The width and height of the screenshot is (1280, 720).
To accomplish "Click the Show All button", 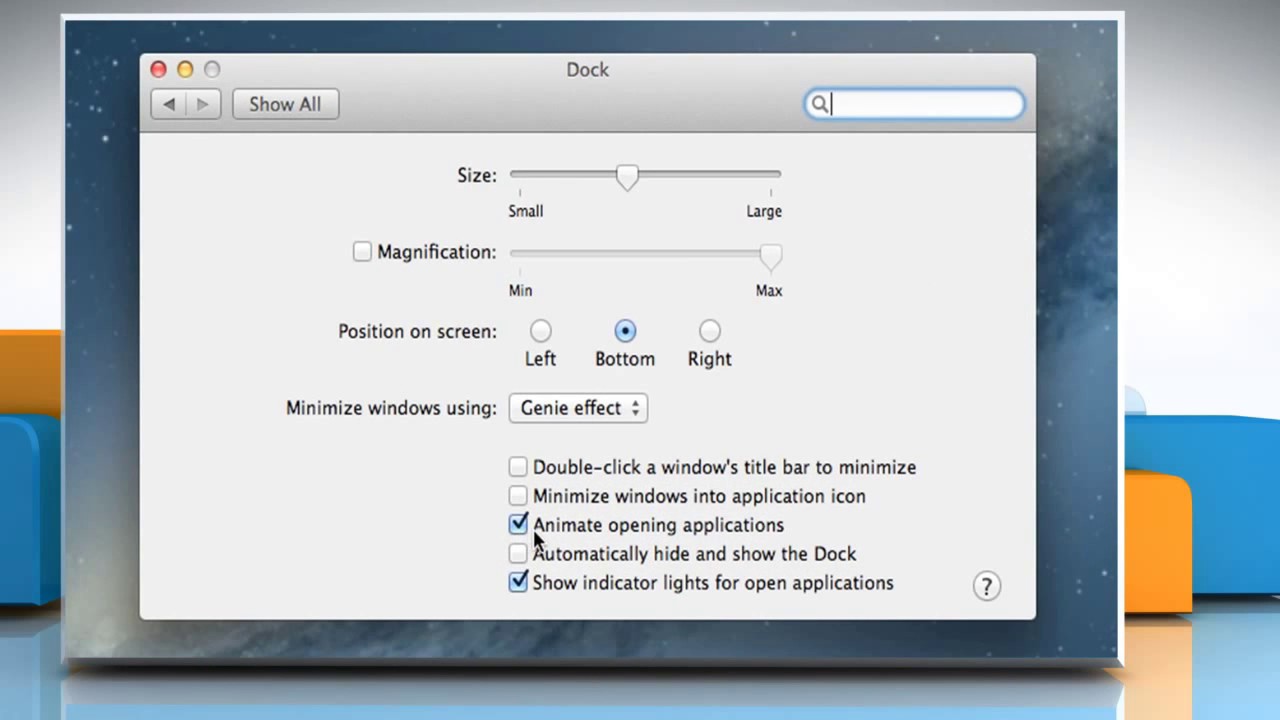I will click(285, 104).
